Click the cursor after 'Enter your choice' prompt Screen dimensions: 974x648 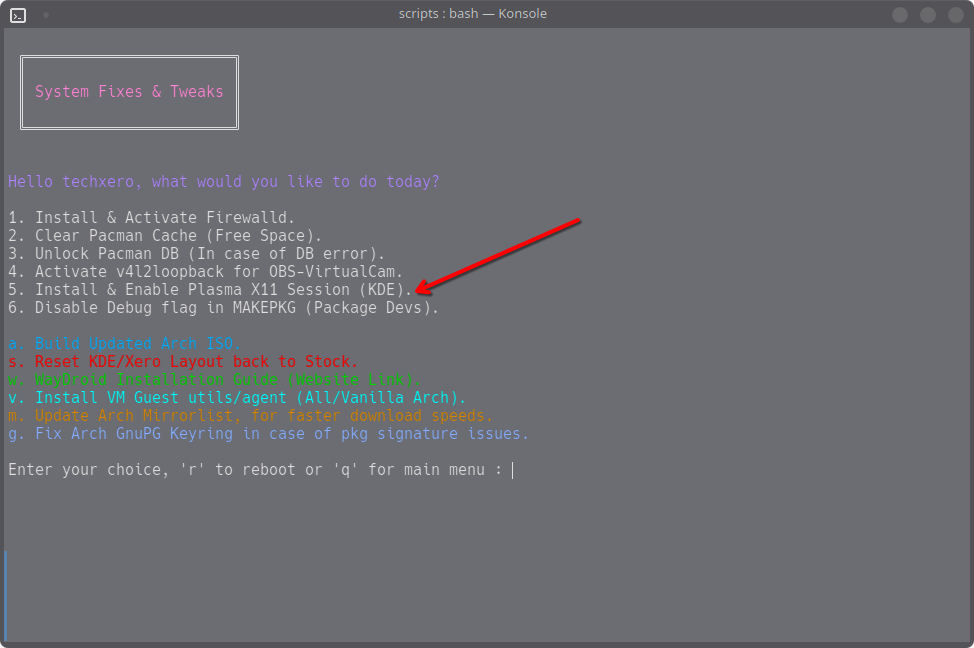coord(512,470)
